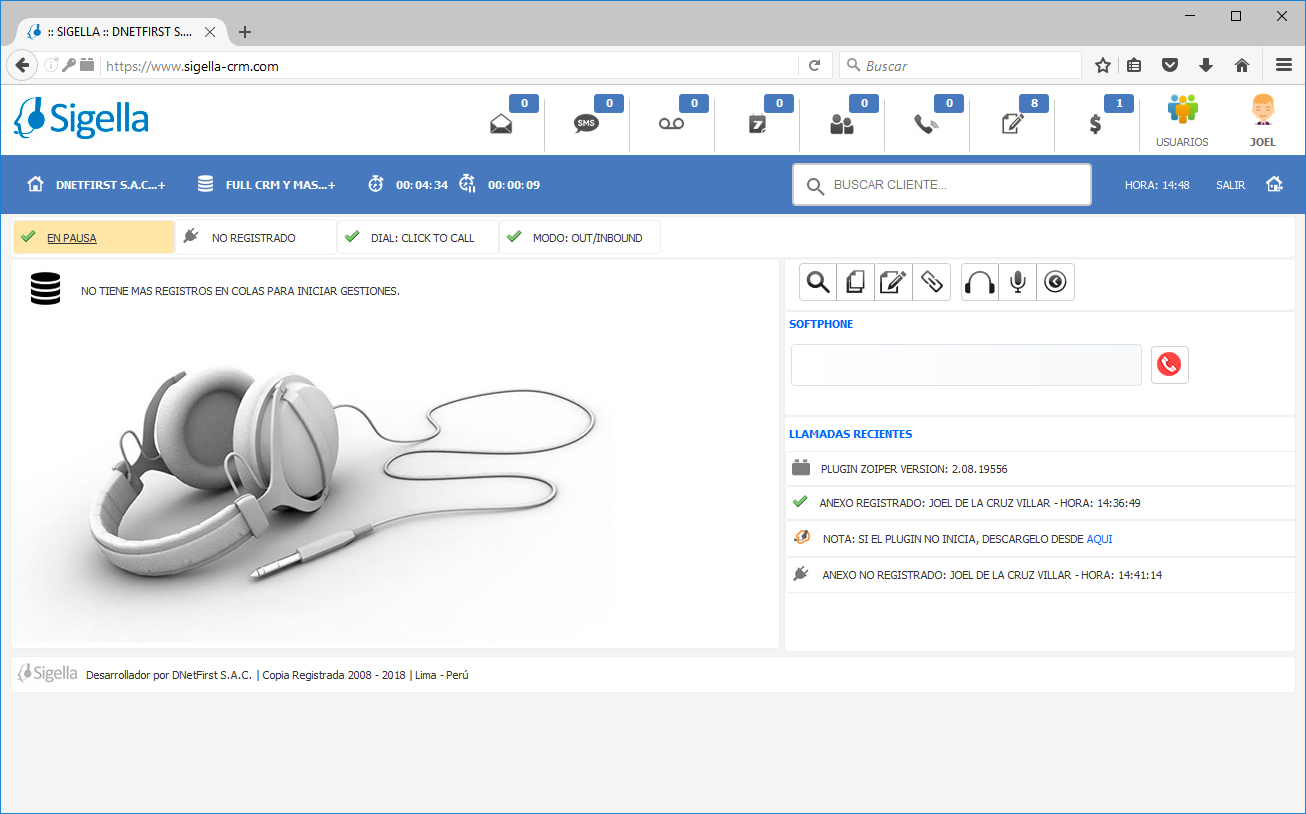Screen dimensions: 1306x814
Task: Open the email inbox envelope icon
Action: (501, 124)
